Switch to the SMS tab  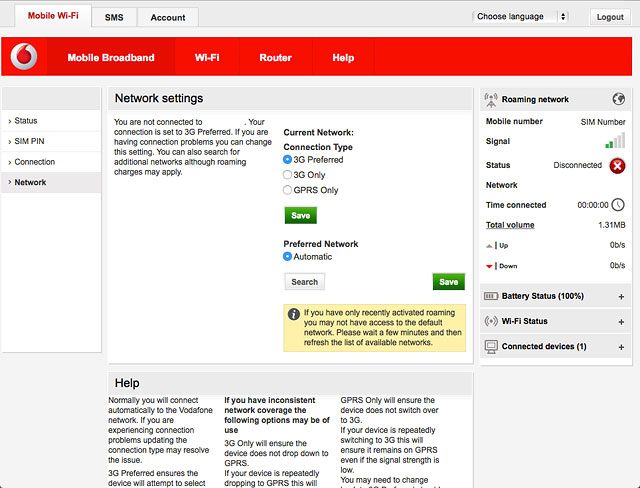(x=114, y=17)
